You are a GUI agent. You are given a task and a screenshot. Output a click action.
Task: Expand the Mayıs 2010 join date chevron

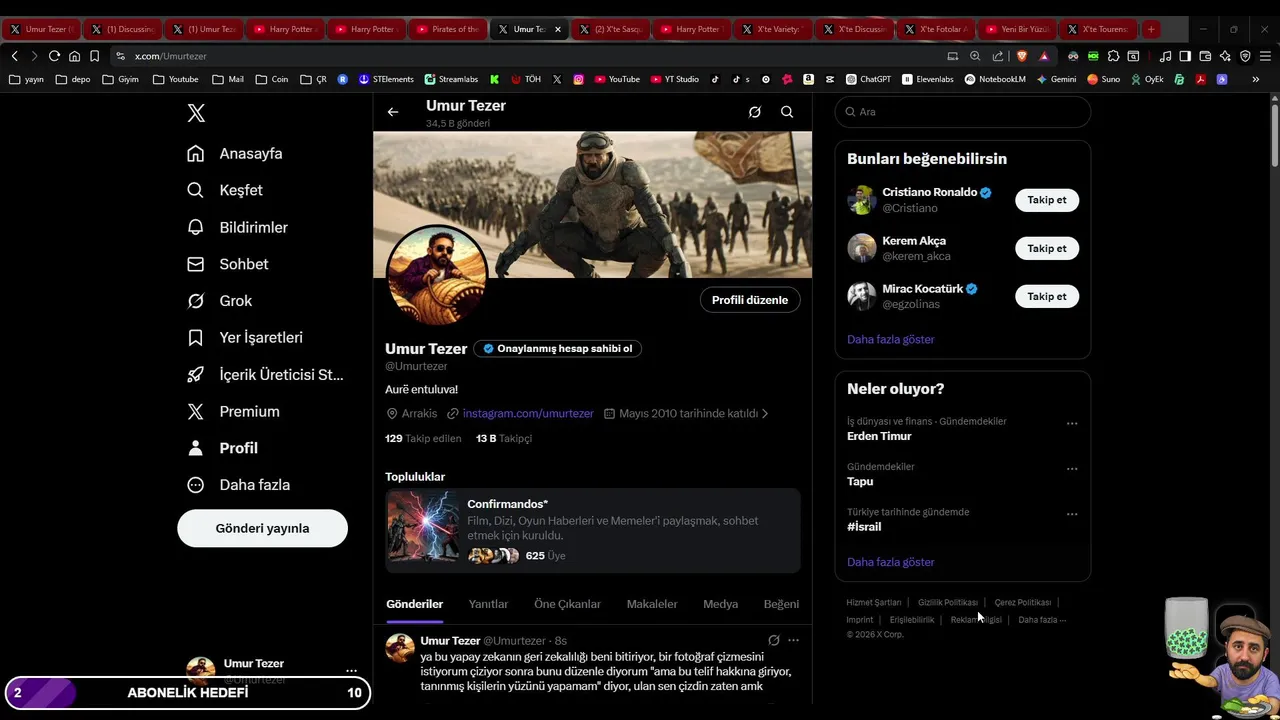[x=765, y=413]
